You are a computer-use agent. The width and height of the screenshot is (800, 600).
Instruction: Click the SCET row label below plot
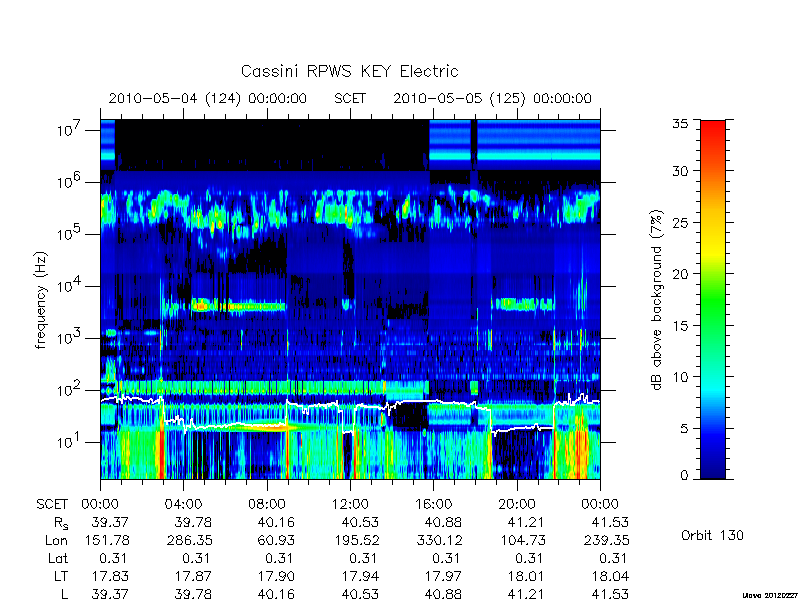coord(52,505)
